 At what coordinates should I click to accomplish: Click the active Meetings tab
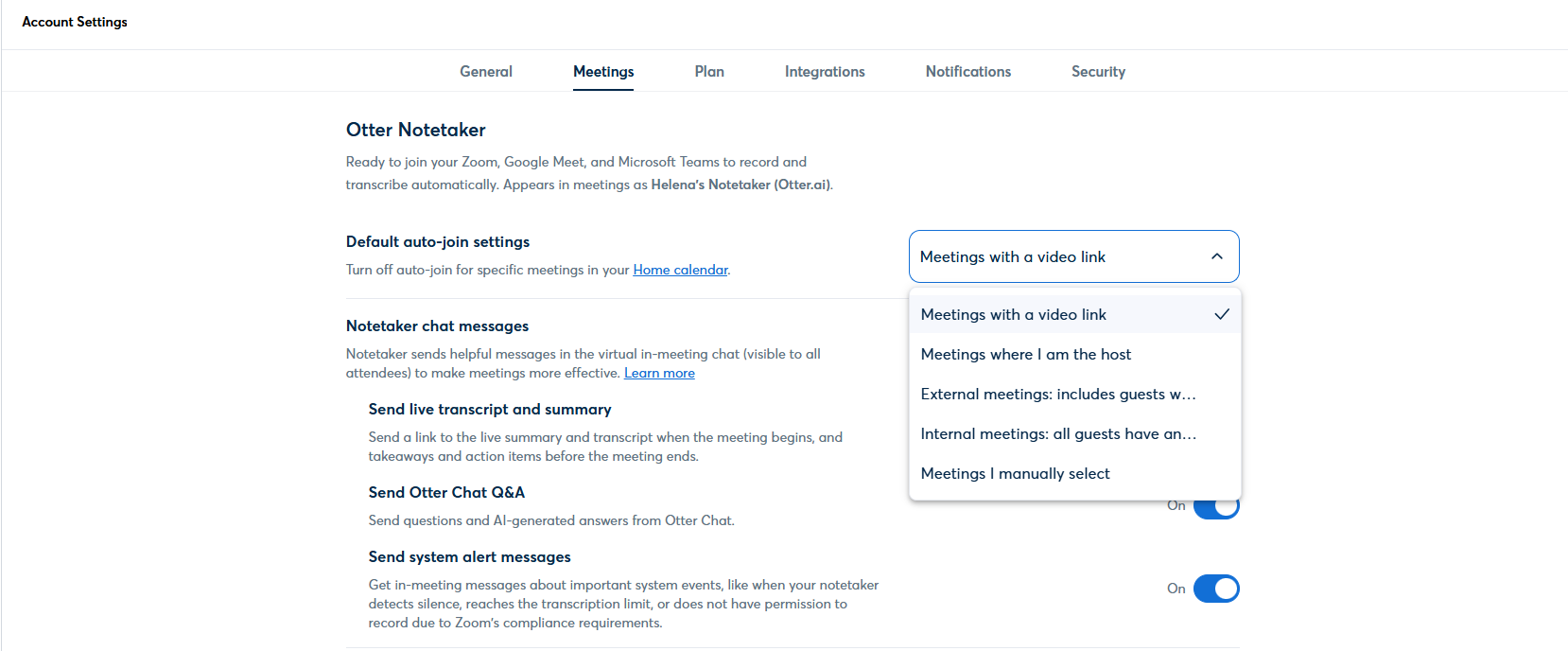pyautogui.click(x=602, y=72)
